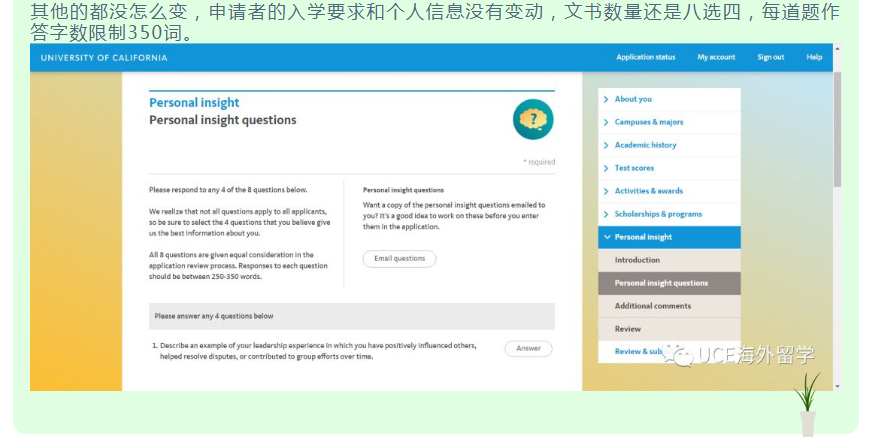Click the Personal insight thought-bubble icon
The width and height of the screenshot is (872, 446).
tap(532, 120)
